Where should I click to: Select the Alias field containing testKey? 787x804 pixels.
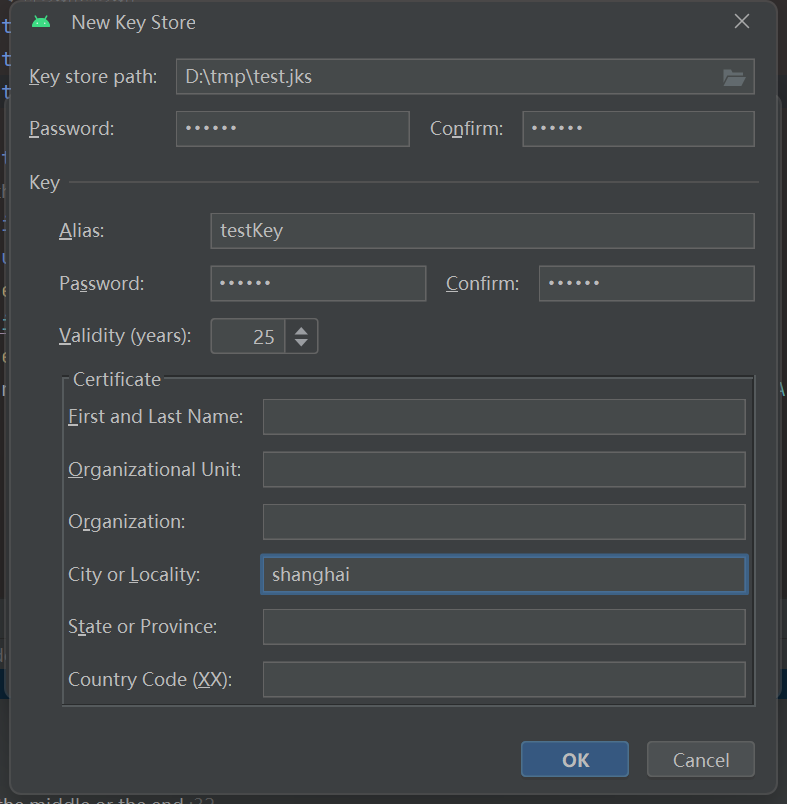click(x=482, y=231)
